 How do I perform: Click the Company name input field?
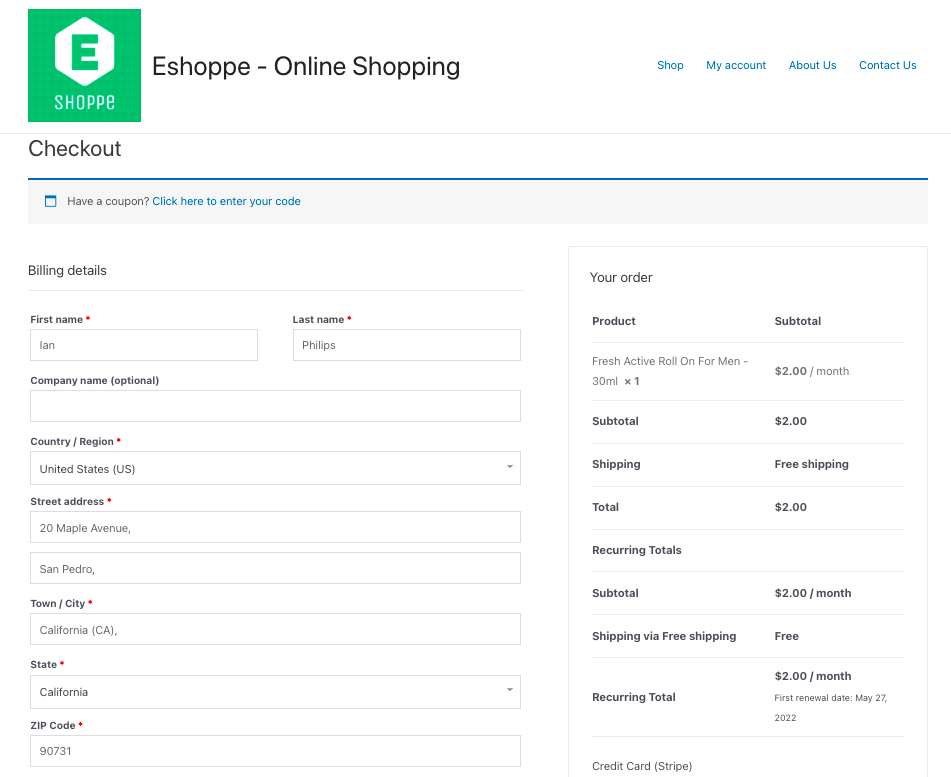275,406
